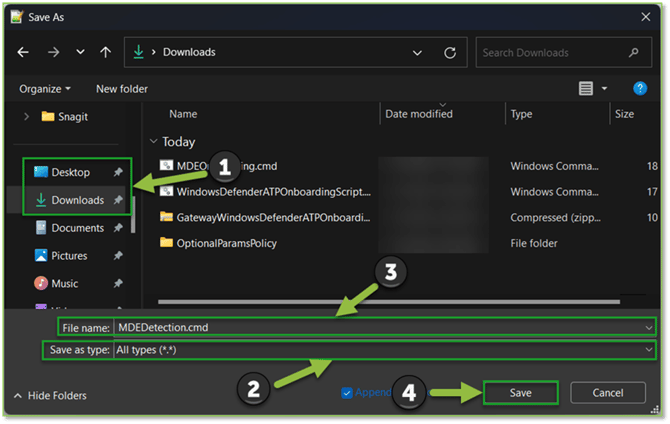Toggle the Append checkbox
The image size is (670, 424).
pyautogui.click(x=347, y=393)
